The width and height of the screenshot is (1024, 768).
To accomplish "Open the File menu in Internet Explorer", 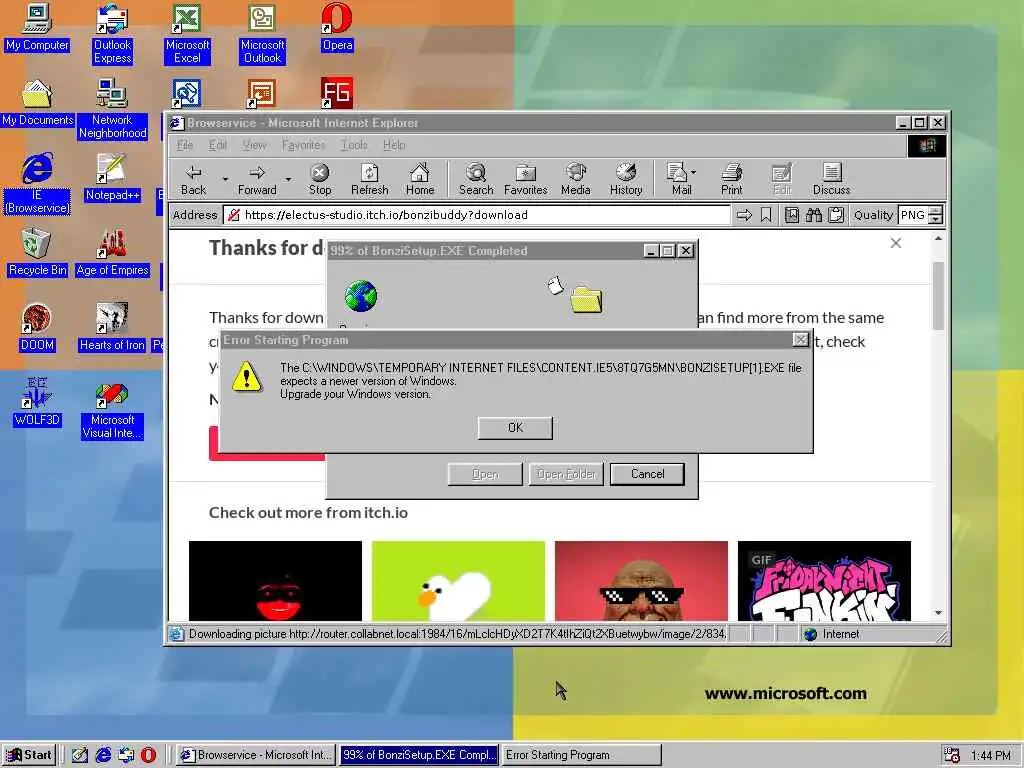I will [185, 145].
